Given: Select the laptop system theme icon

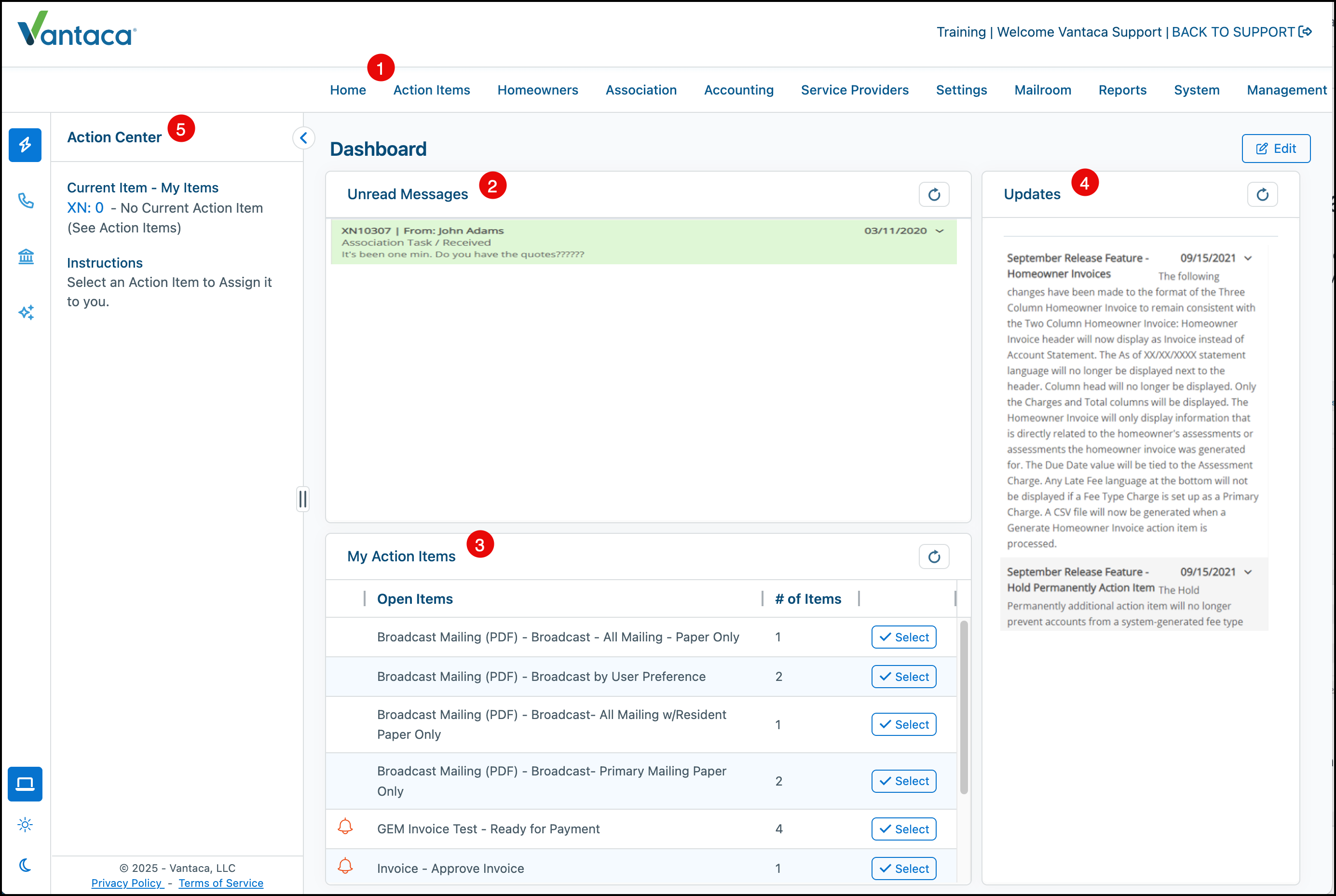Looking at the screenshot, I should [x=25, y=784].
